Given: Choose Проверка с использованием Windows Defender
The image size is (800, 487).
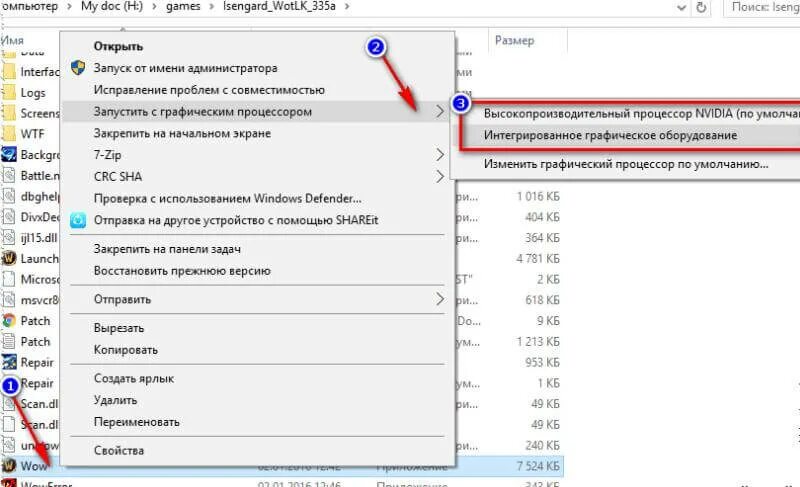Looking at the screenshot, I should coord(228,198).
